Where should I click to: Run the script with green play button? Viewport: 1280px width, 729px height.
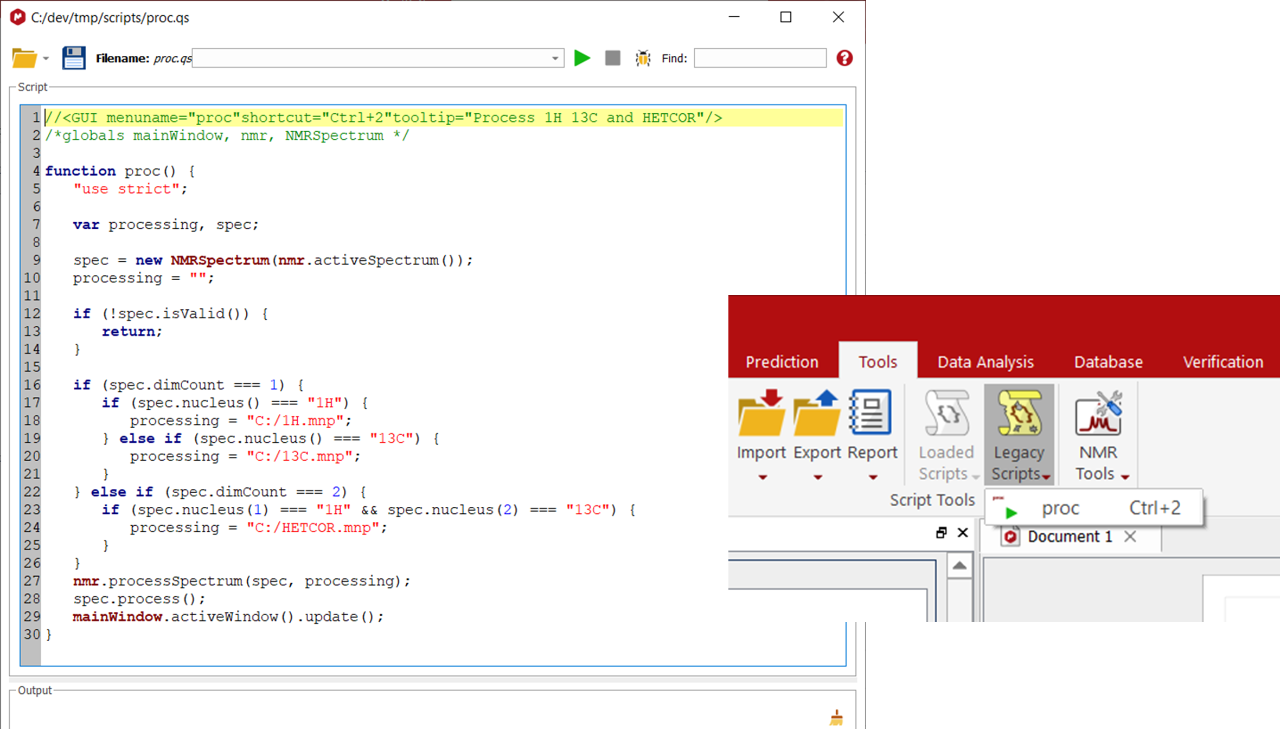pyautogui.click(x=582, y=58)
